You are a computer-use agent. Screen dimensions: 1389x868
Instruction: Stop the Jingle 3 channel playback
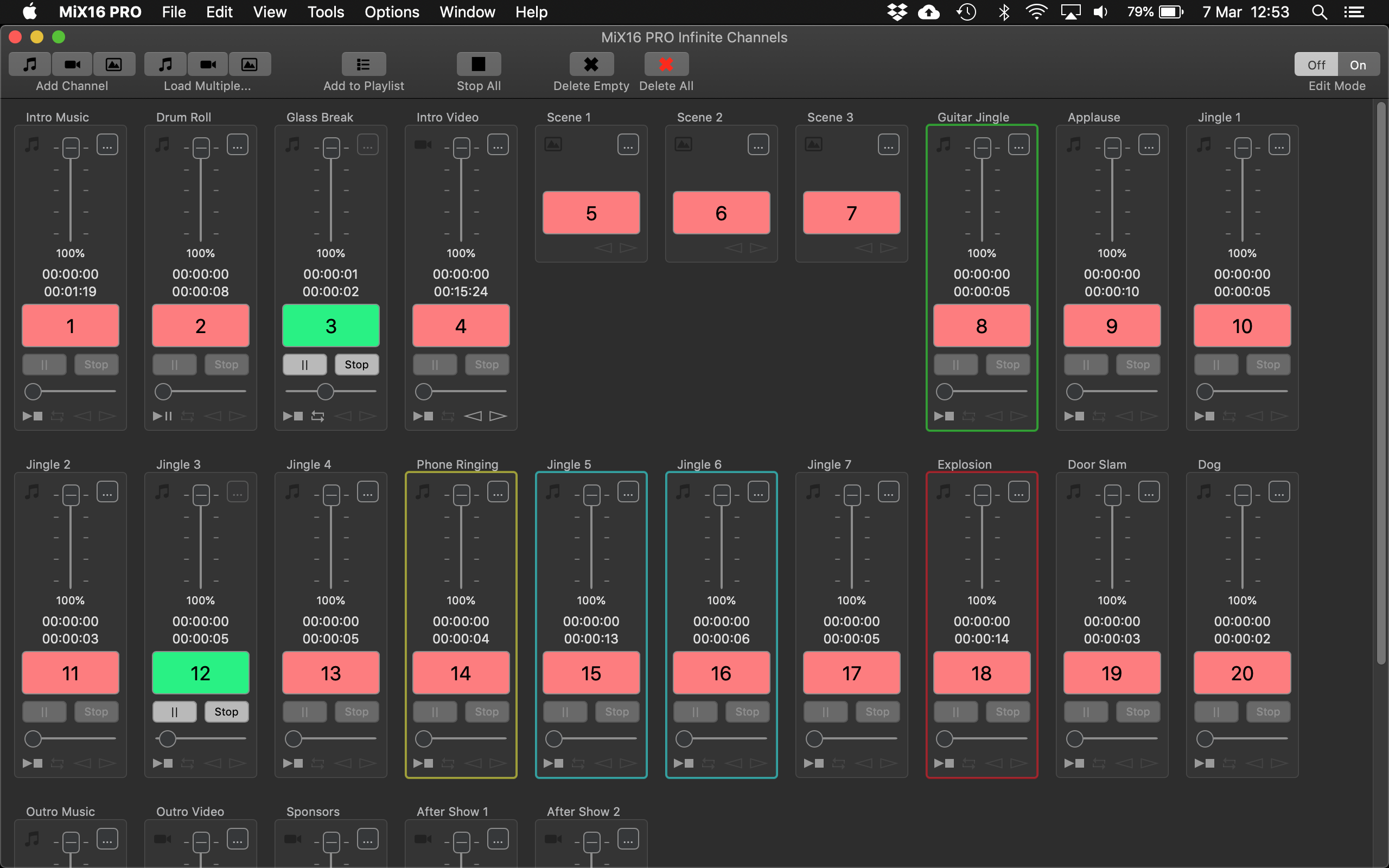(x=226, y=712)
